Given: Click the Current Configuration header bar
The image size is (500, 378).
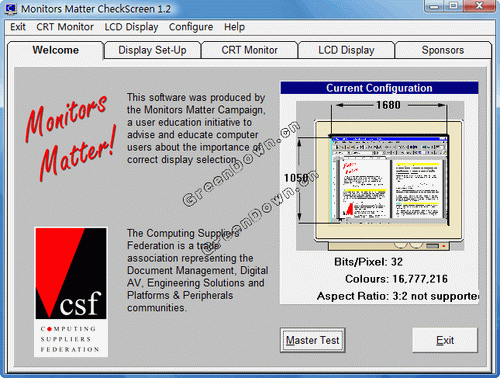Looking at the screenshot, I should coord(379,88).
